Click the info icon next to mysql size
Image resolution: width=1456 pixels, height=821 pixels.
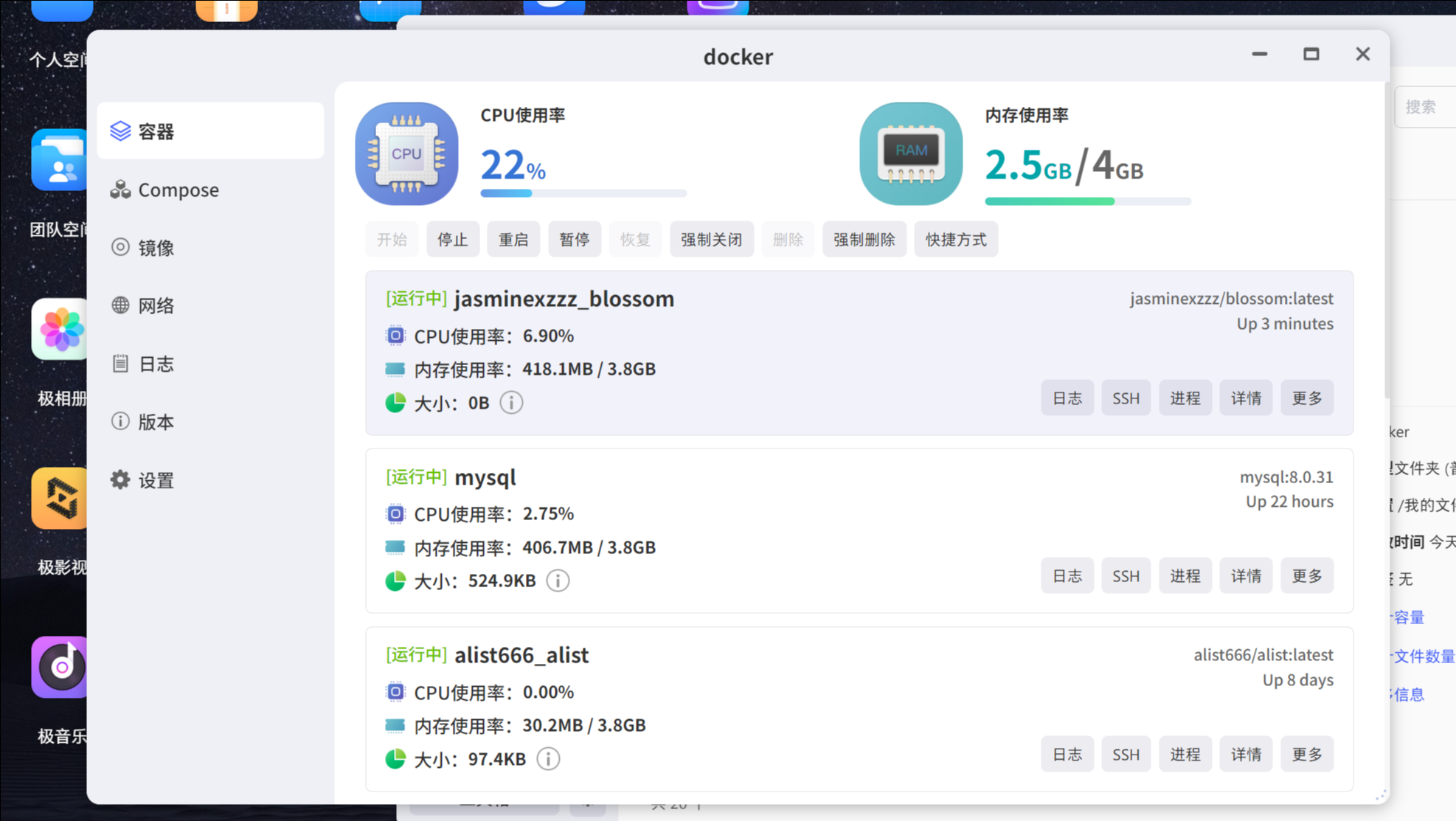pyautogui.click(x=558, y=581)
